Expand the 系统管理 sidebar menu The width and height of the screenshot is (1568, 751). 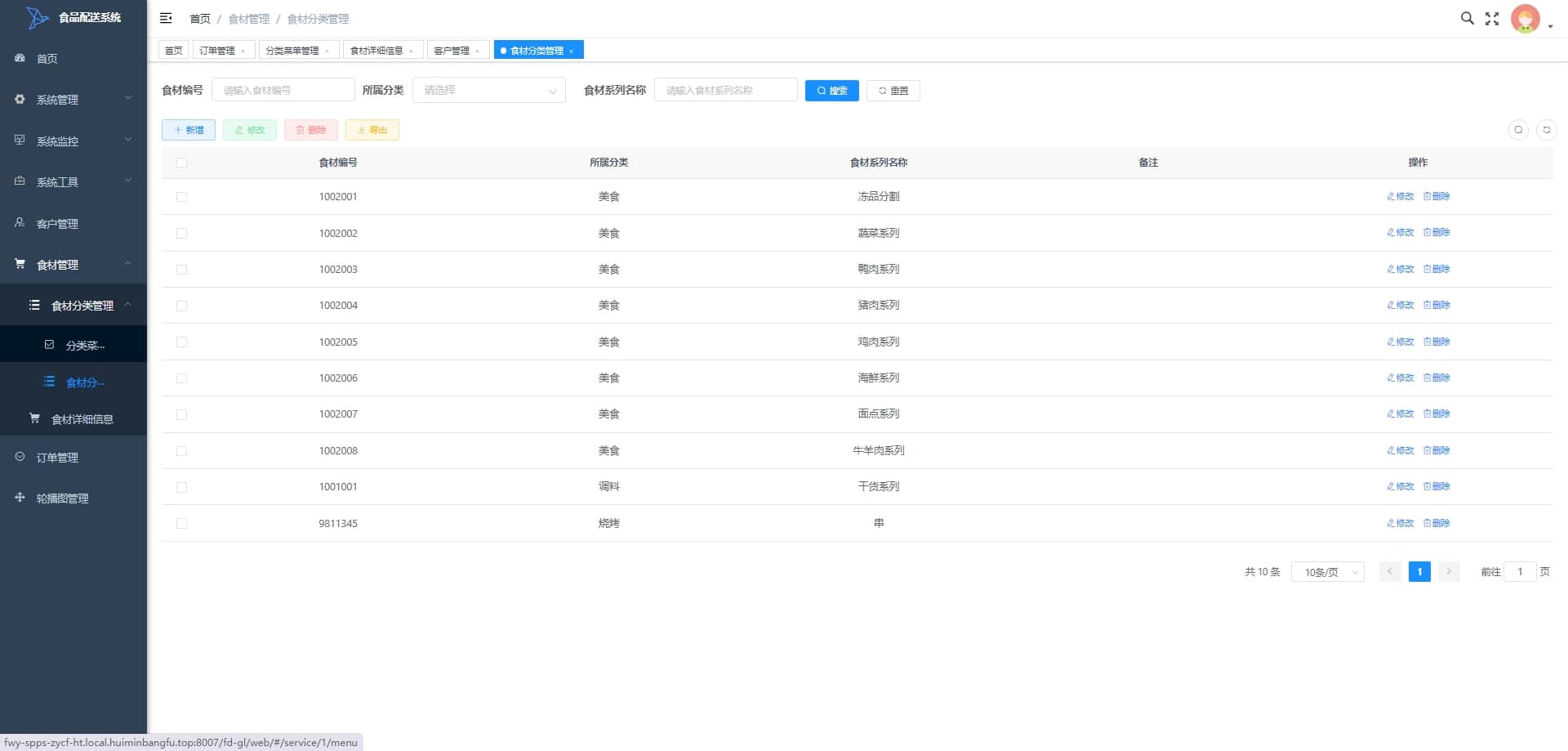73,100
